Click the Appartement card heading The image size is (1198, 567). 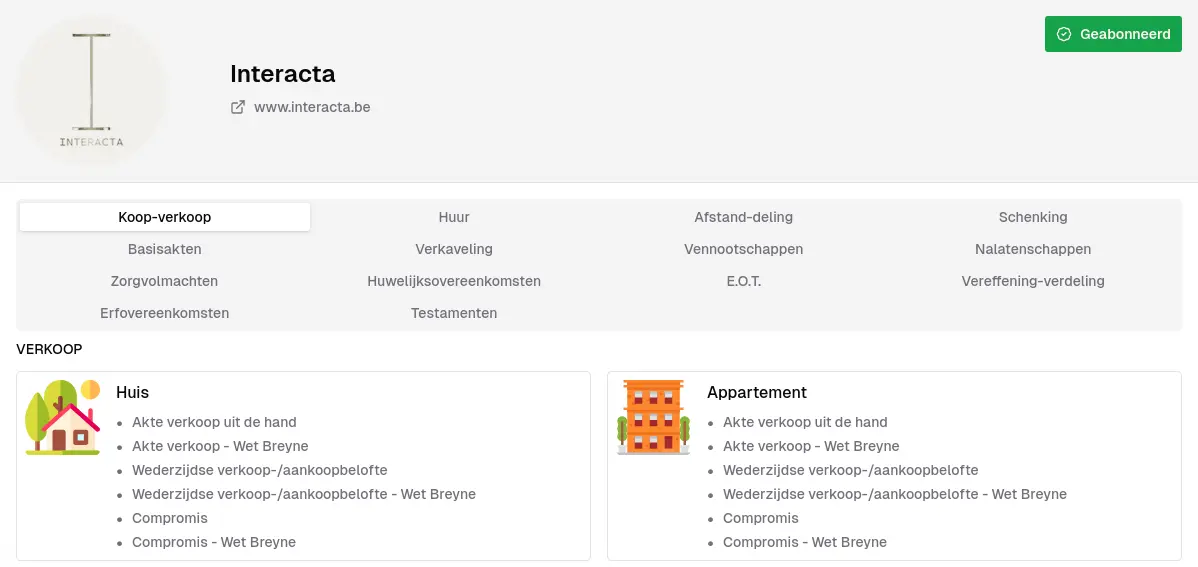point(757,392)
